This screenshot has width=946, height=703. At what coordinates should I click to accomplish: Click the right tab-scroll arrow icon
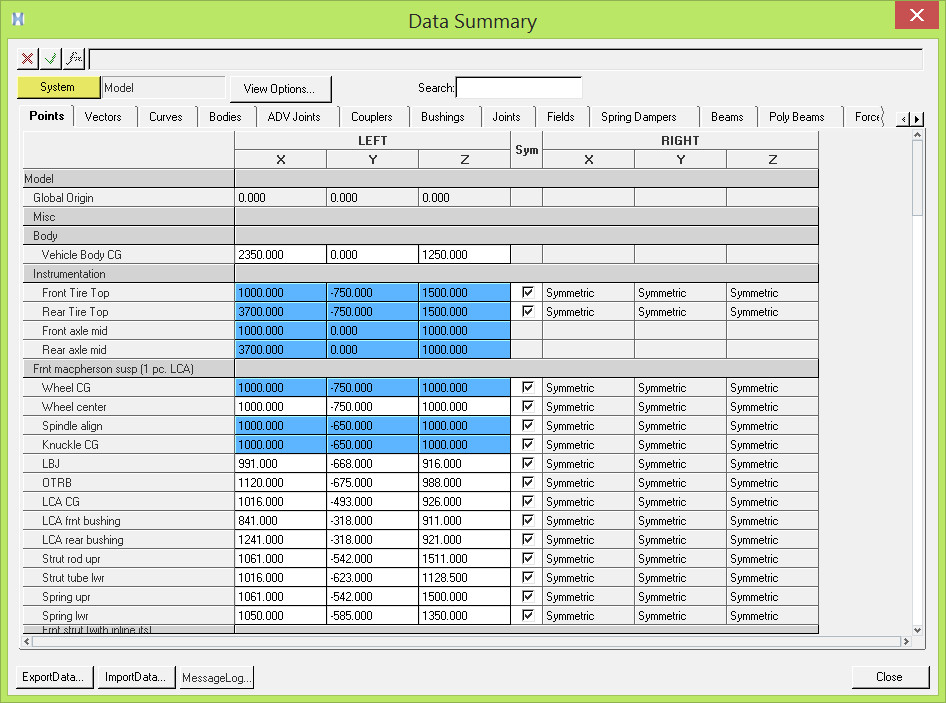(917, 117)
